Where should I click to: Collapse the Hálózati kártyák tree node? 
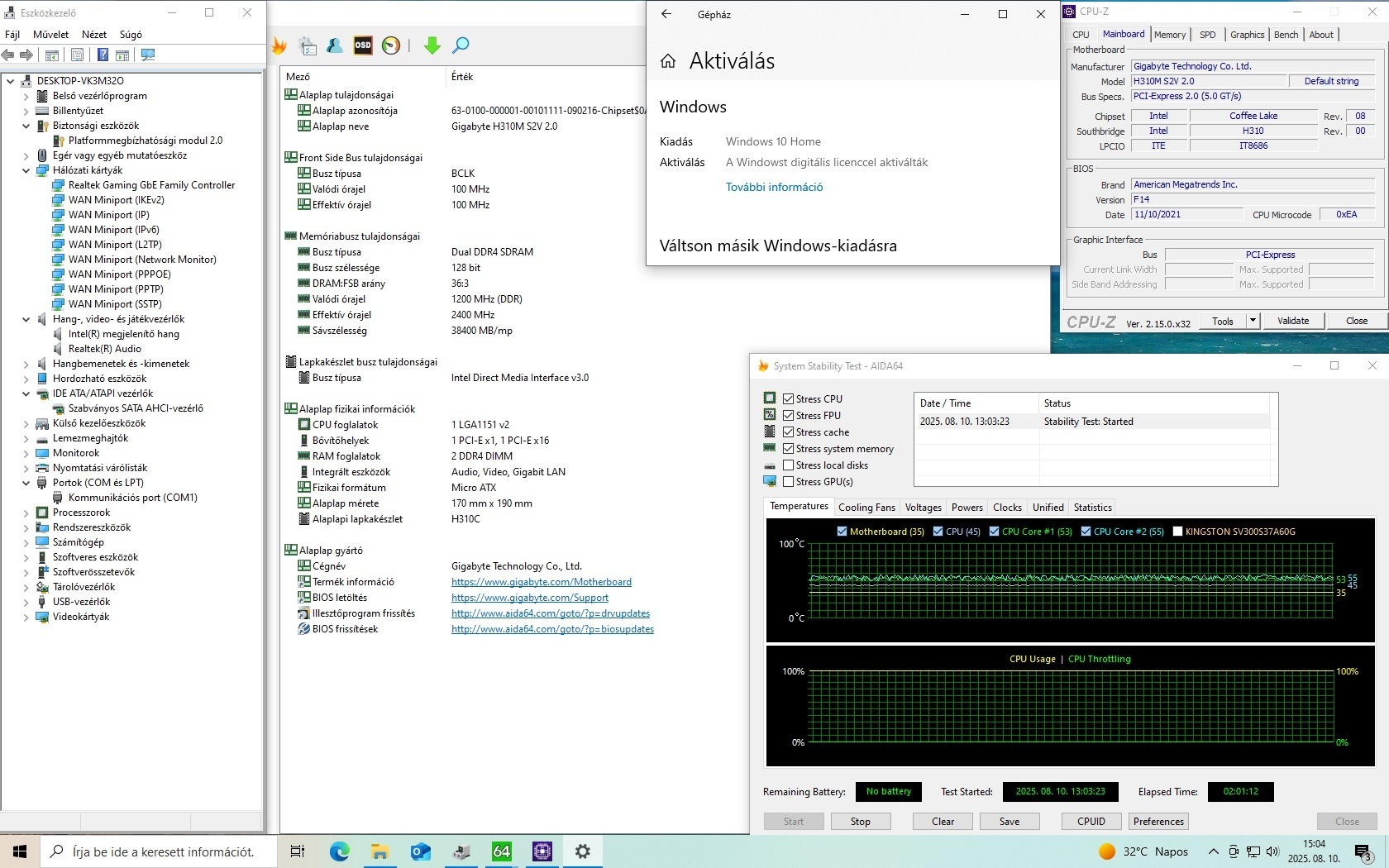(26, 170)
